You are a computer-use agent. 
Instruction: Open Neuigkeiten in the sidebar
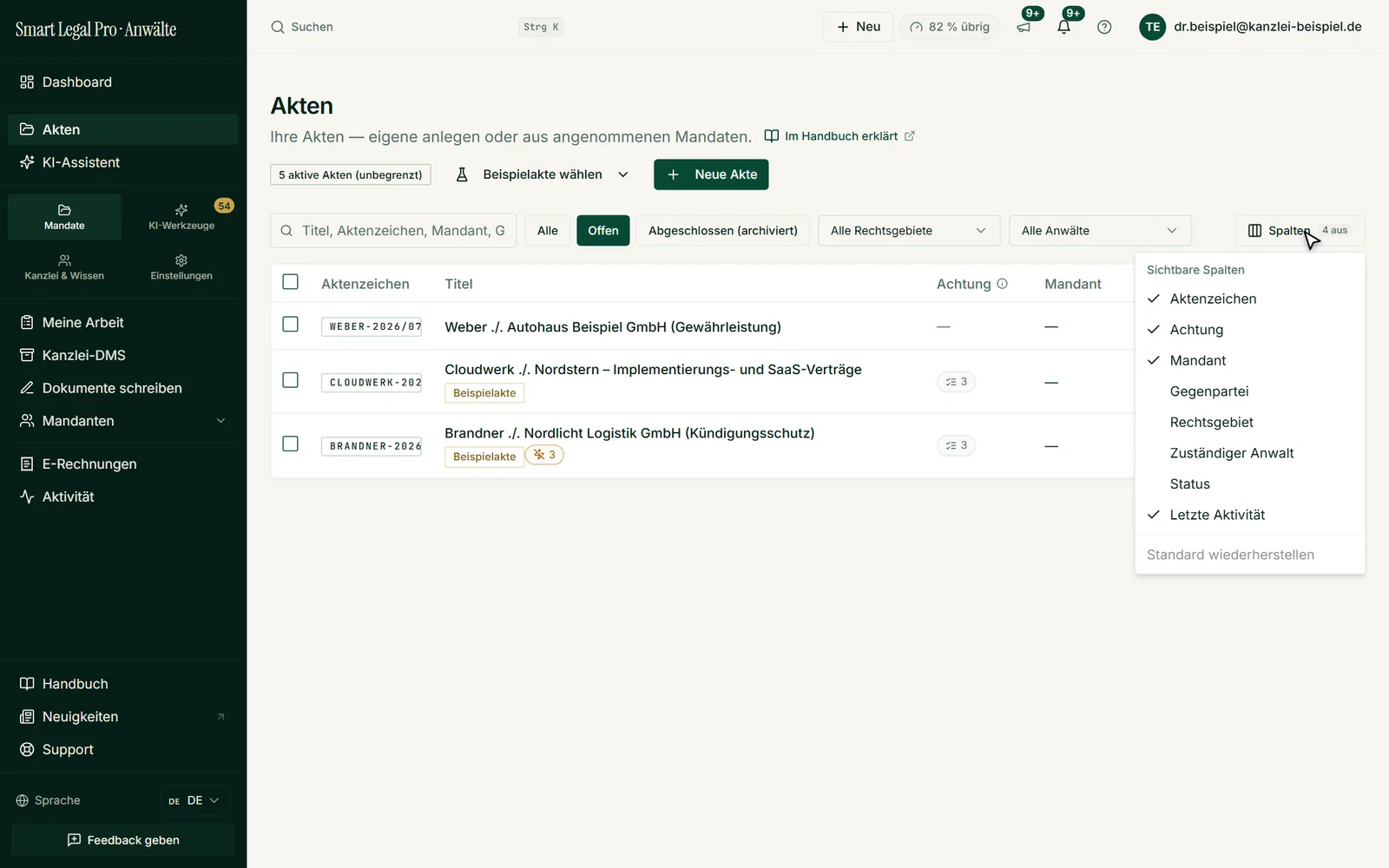123,717
